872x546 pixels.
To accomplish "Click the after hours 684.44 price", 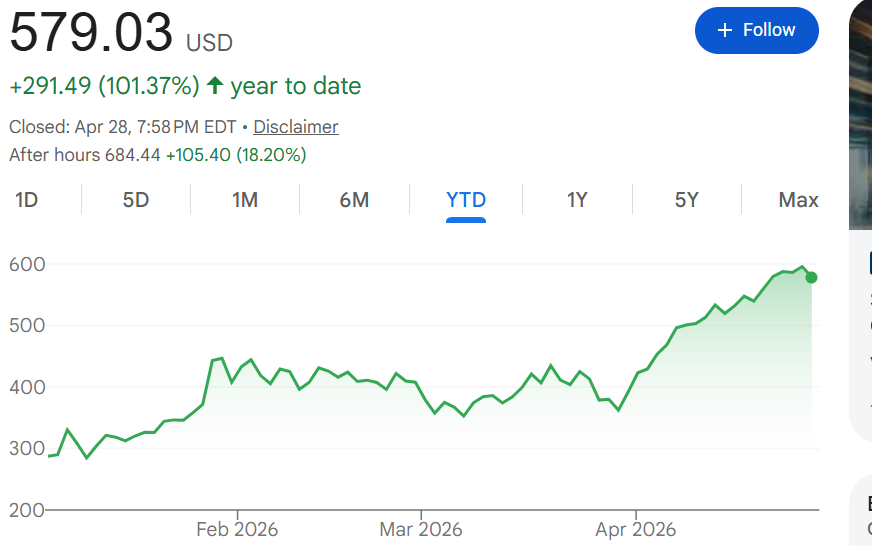I will [134, 155].
